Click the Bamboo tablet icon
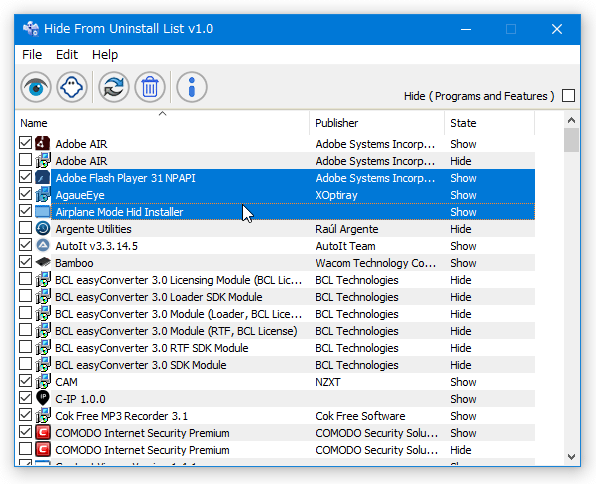 (43, 262)
